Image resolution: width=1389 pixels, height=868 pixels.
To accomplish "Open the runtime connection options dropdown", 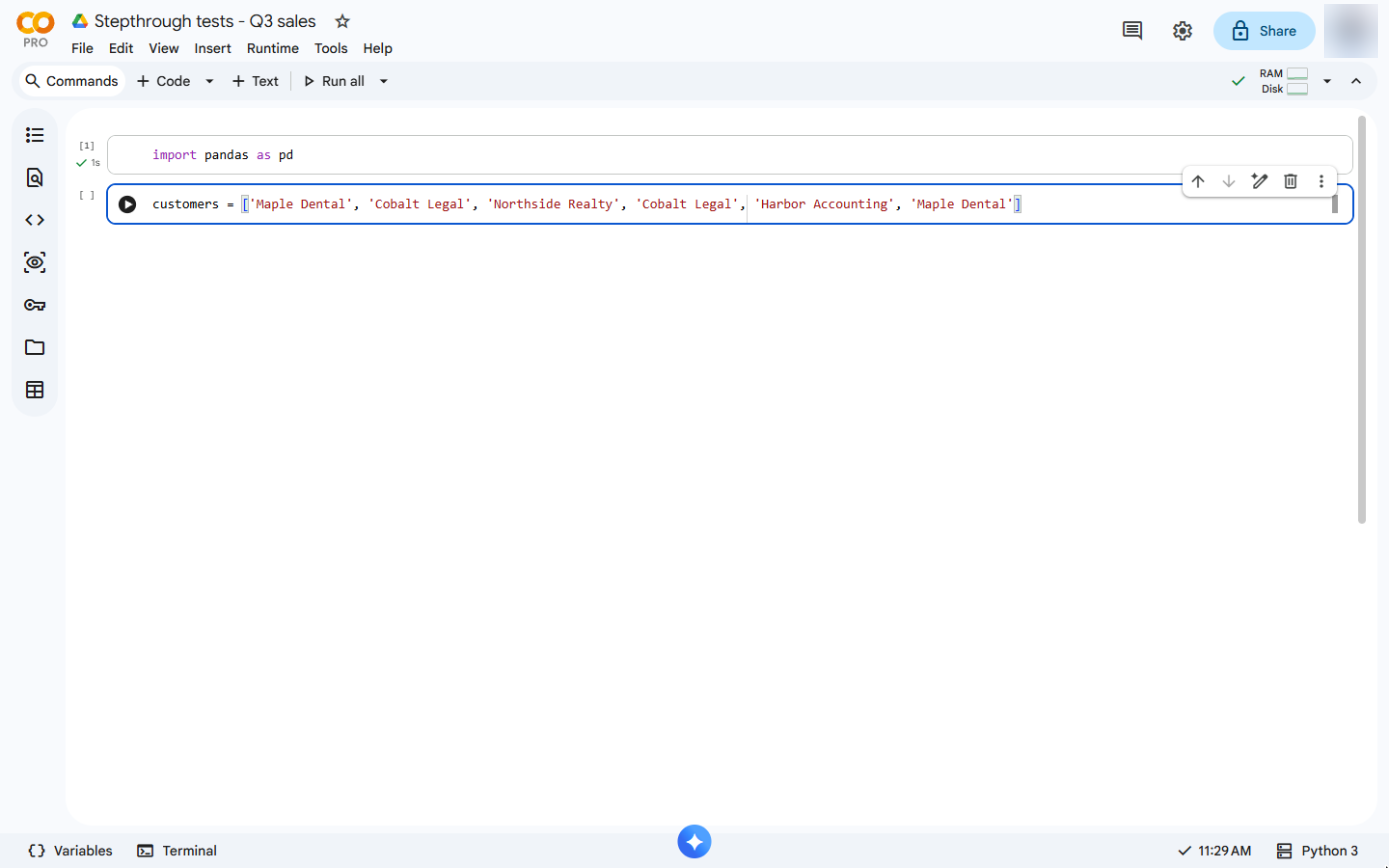I will 1327,81.
